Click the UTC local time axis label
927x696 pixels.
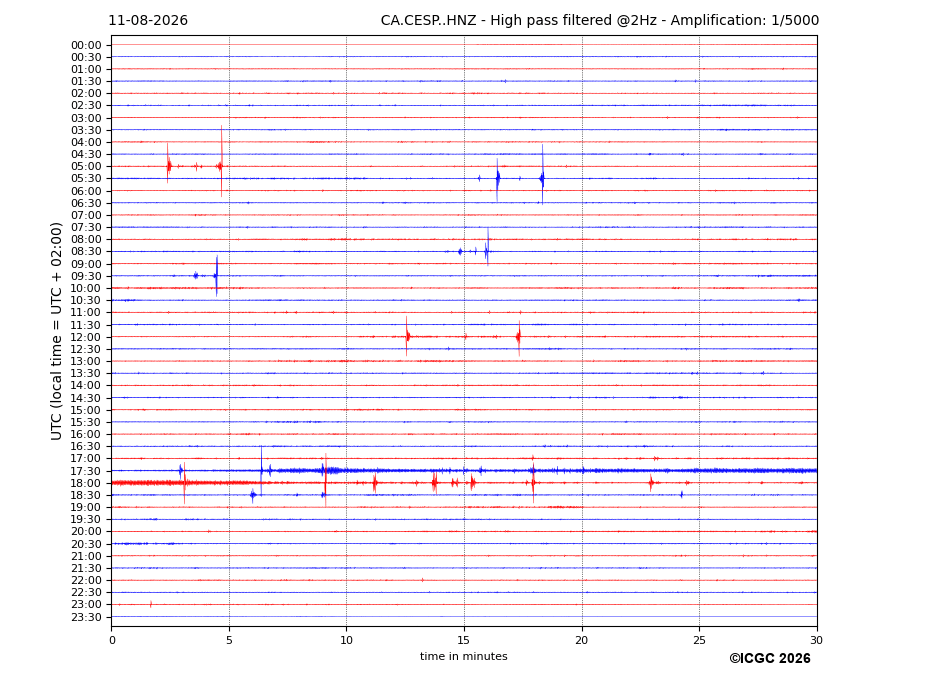click(56, 331)
